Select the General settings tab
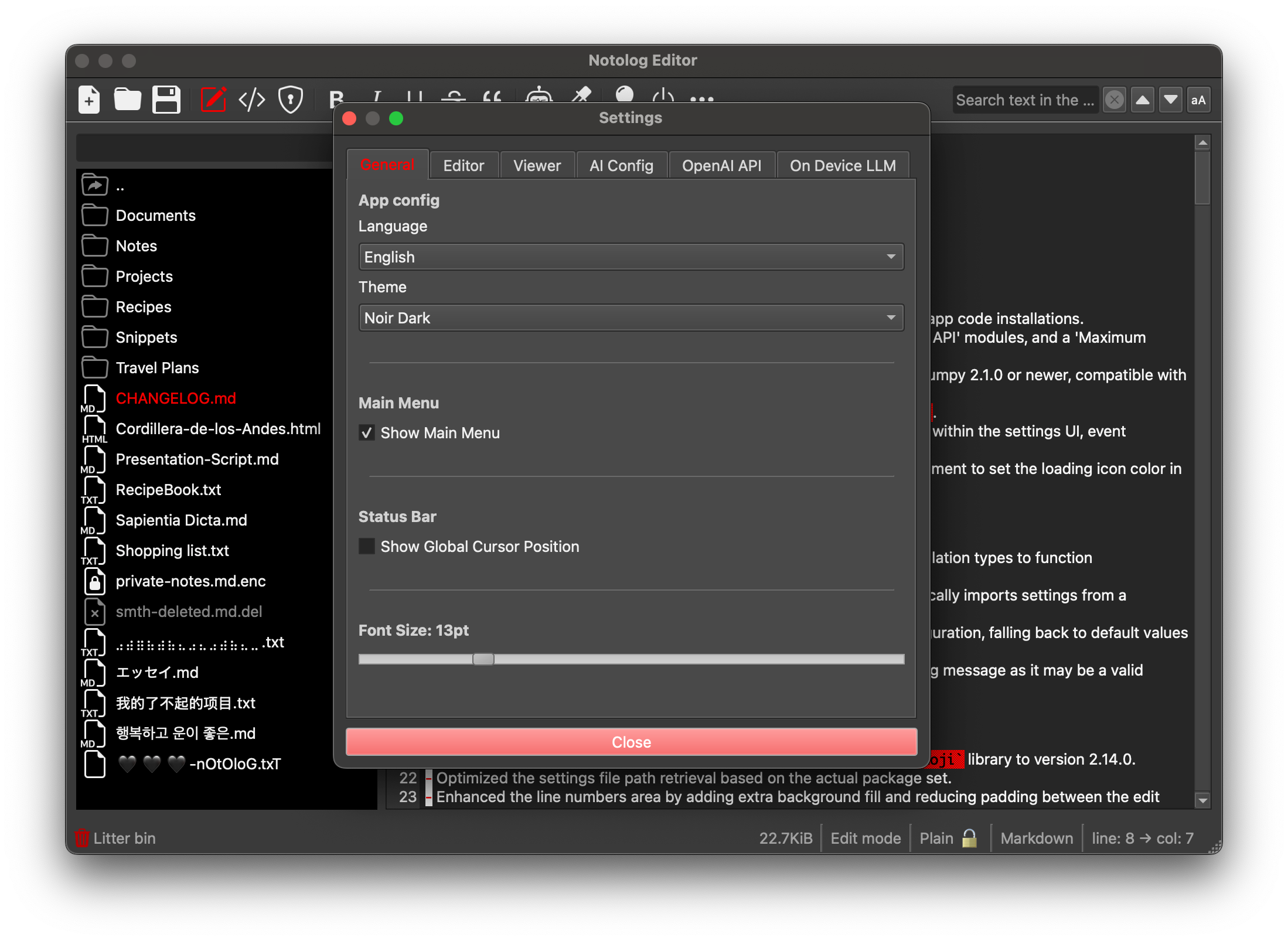The height and width of the screenshot is (941, 1288). point(387,165)
